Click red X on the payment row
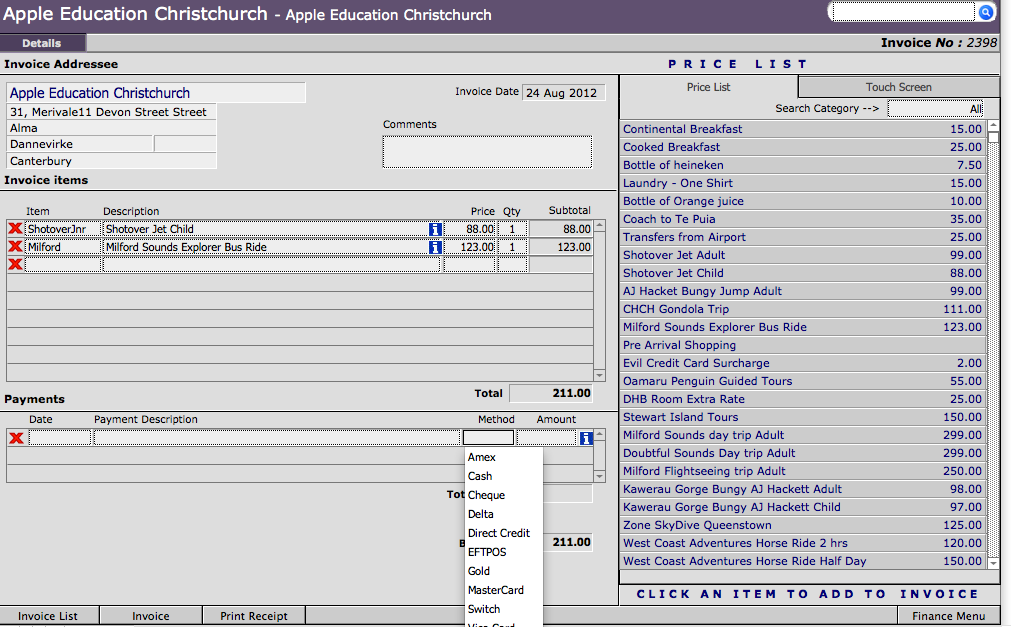Image resolution: width=1011 pixels, height=627 pixels. click(x=16, y=438)
